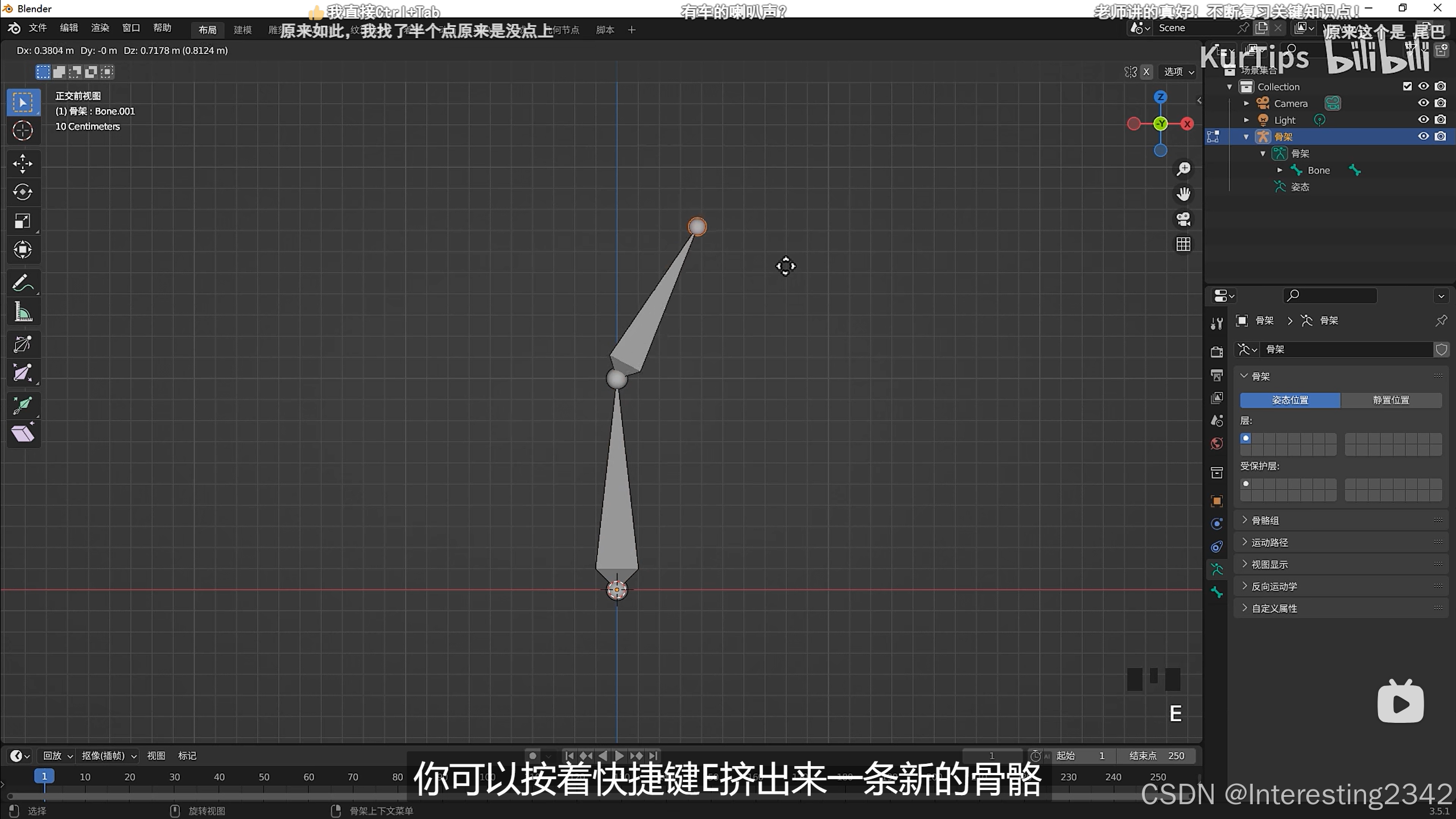The image size is (1456, 819).
Task: Expand the 反向运动学 panel
Action: [x=1273, y=586]
